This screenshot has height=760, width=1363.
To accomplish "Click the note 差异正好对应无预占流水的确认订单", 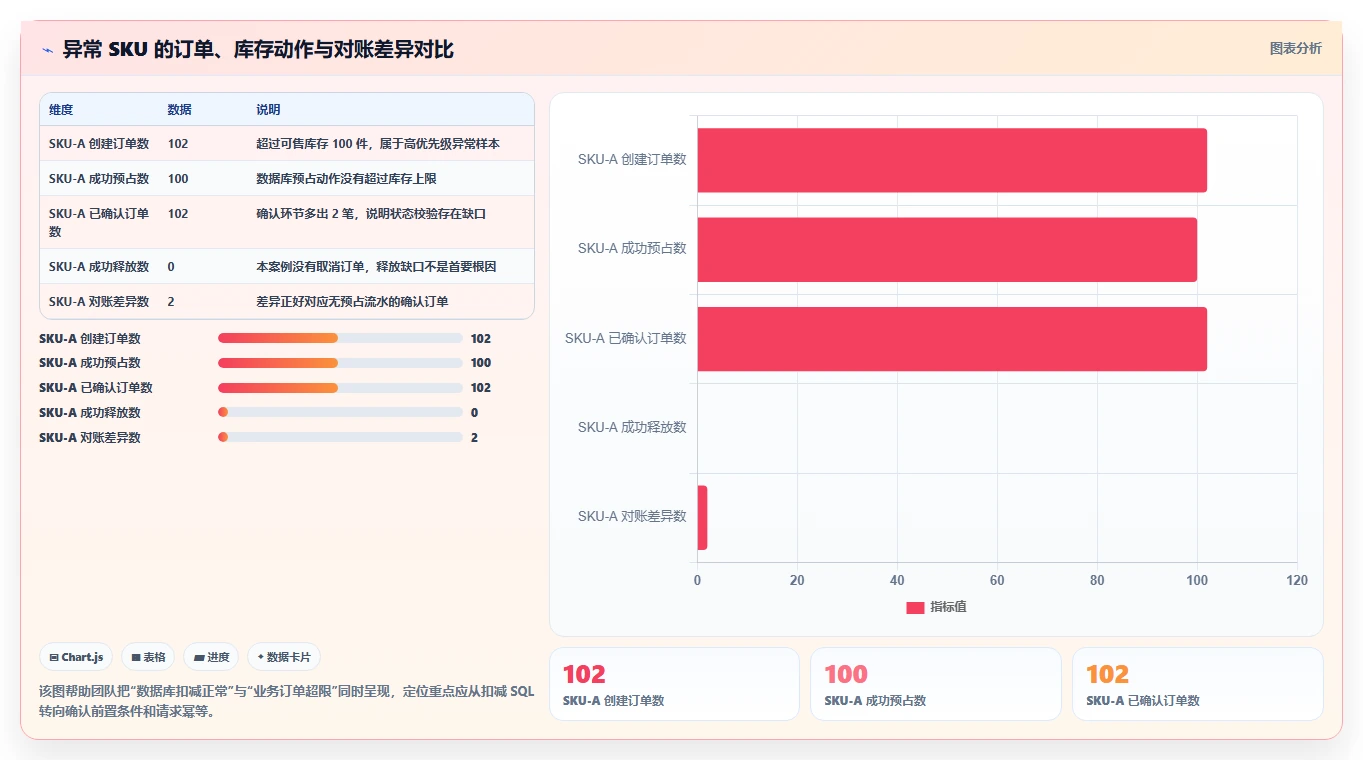I will point(352,302).
